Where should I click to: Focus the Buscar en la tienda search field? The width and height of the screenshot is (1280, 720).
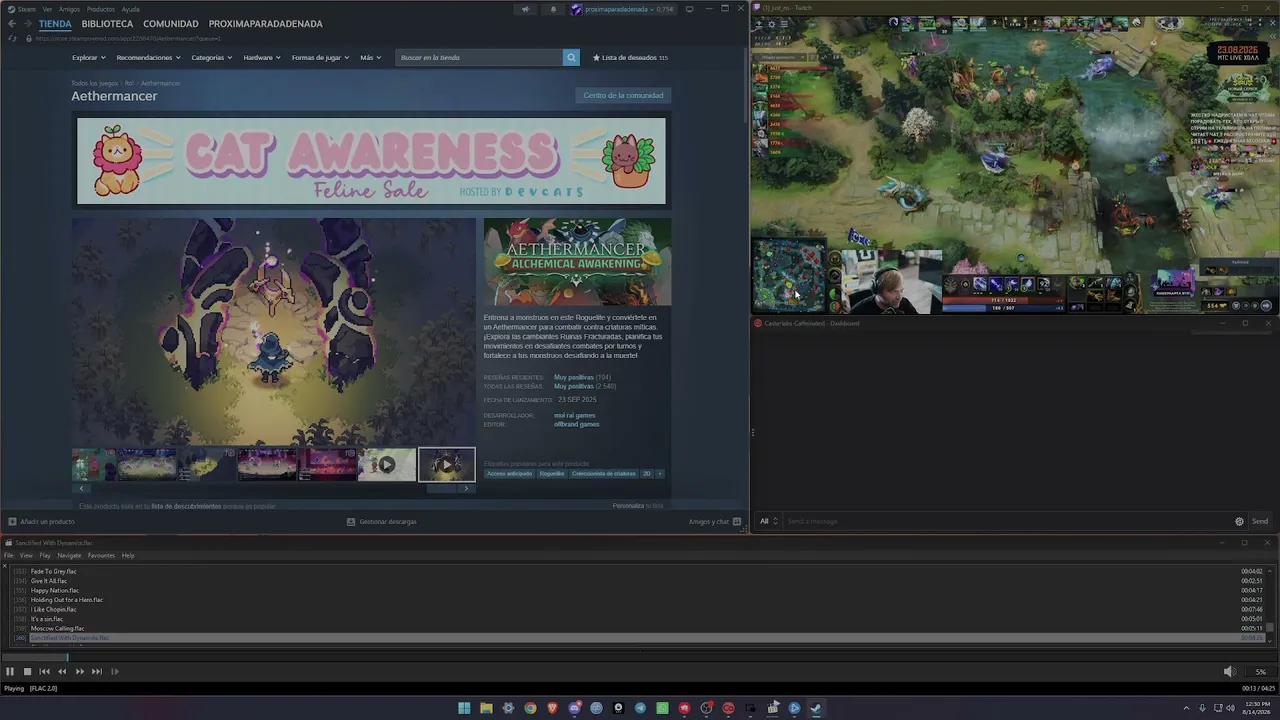coord(479,57)
